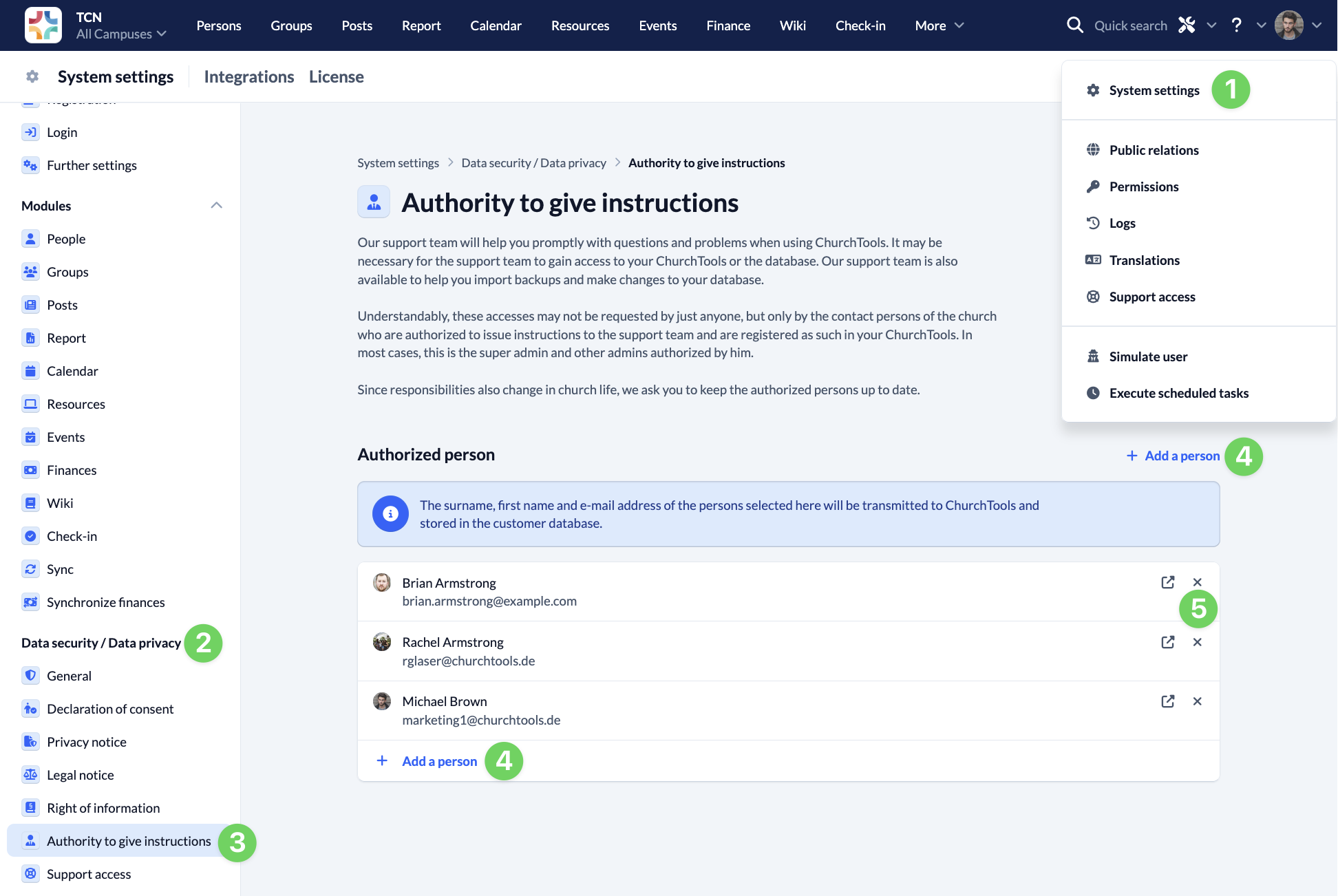Select Simulate user from admin menu
Viewport: 1338px width, 896px height.
[1148, 356]
